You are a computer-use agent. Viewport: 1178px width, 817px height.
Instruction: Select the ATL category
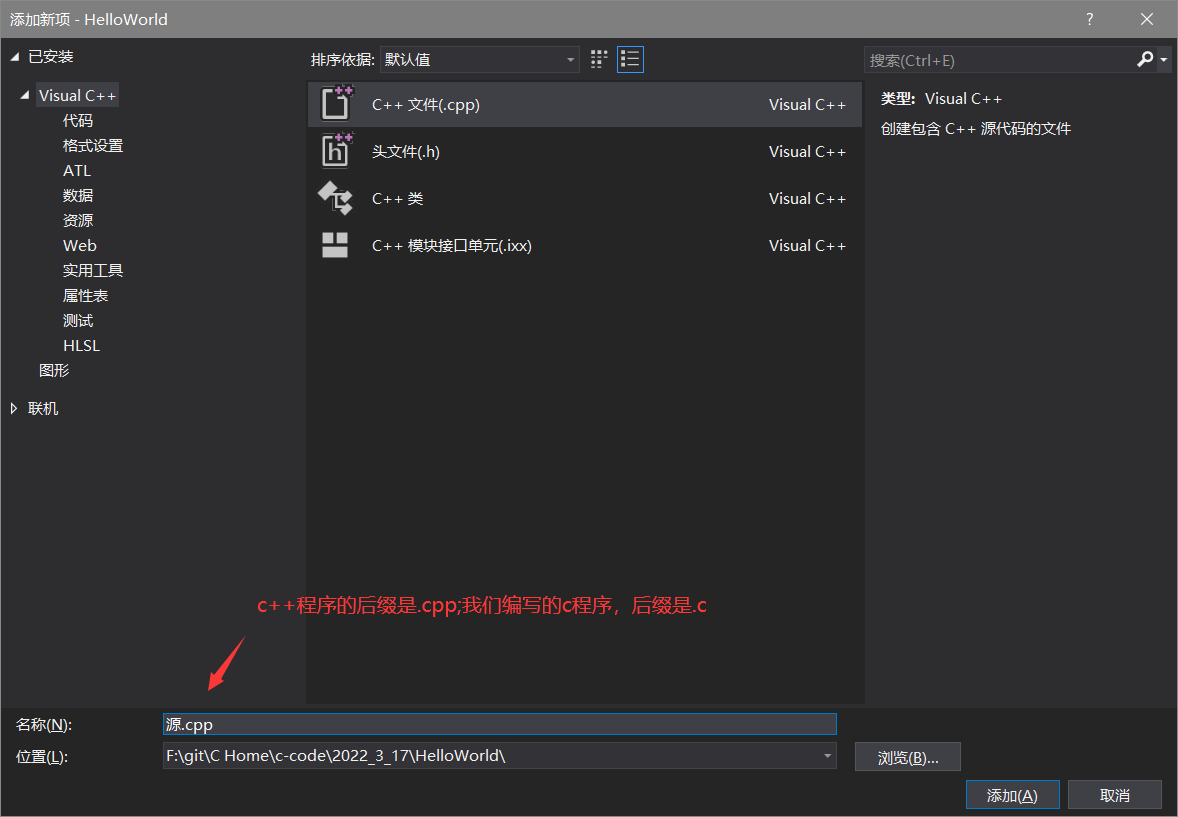coord(77,171)
